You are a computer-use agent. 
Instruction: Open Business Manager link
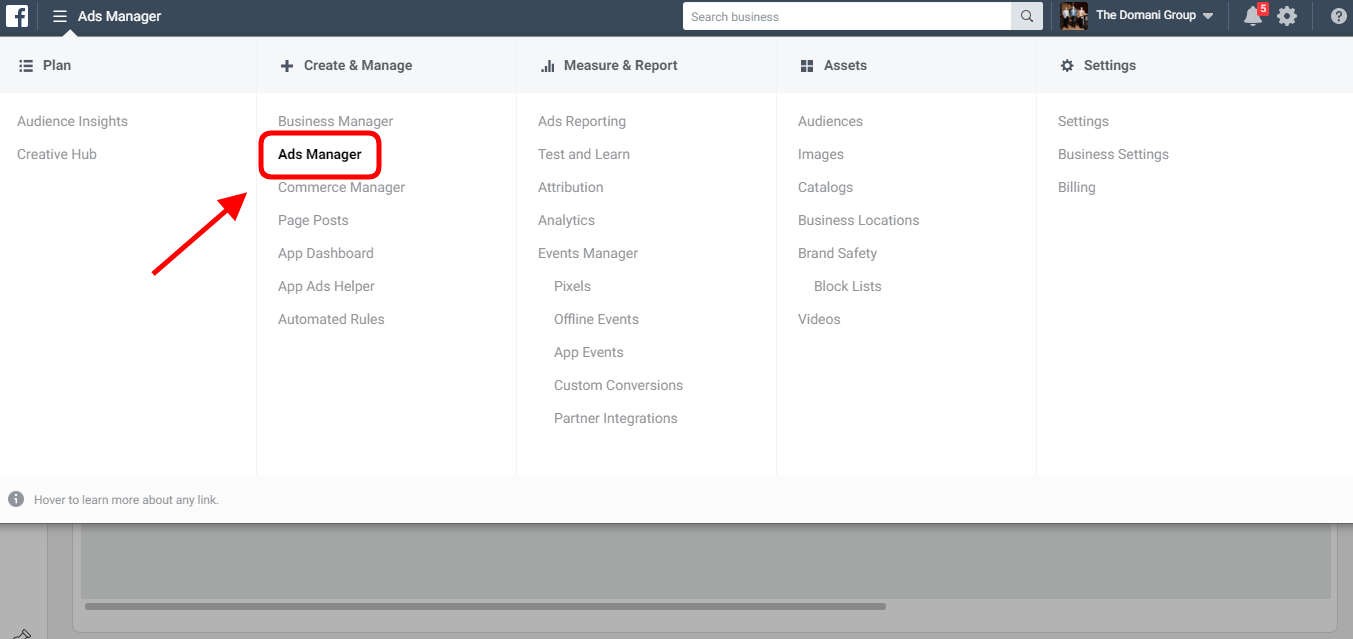click(335, 121)
